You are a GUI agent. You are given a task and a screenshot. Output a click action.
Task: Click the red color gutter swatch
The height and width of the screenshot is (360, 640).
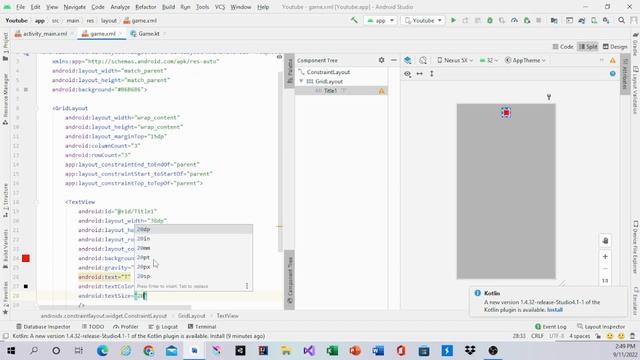pyautogui.click(x=26, y=258)
